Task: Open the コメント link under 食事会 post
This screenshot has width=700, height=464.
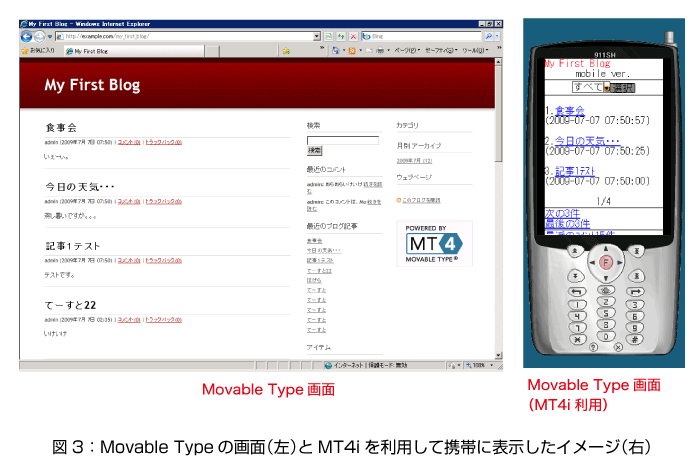Action: pyautogui.click(x=129, y=142)
